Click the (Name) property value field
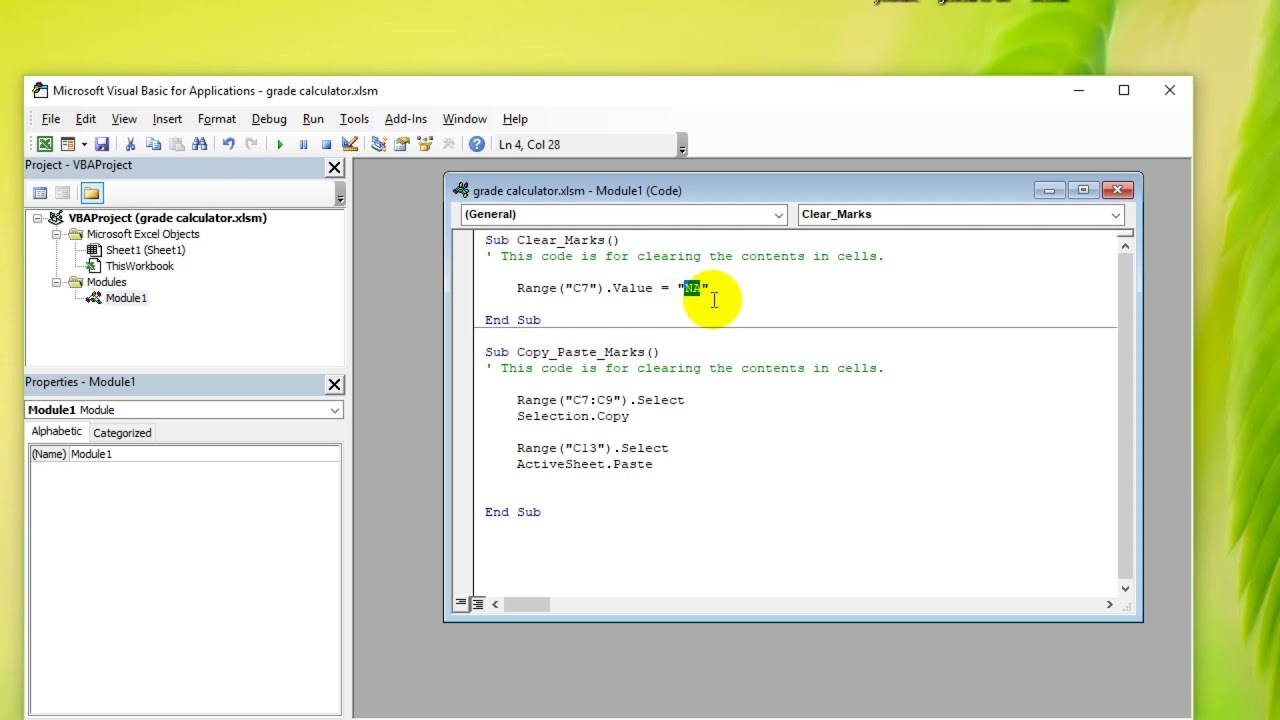The width and height of the screenshot is (1280, 720). point(204,454)
